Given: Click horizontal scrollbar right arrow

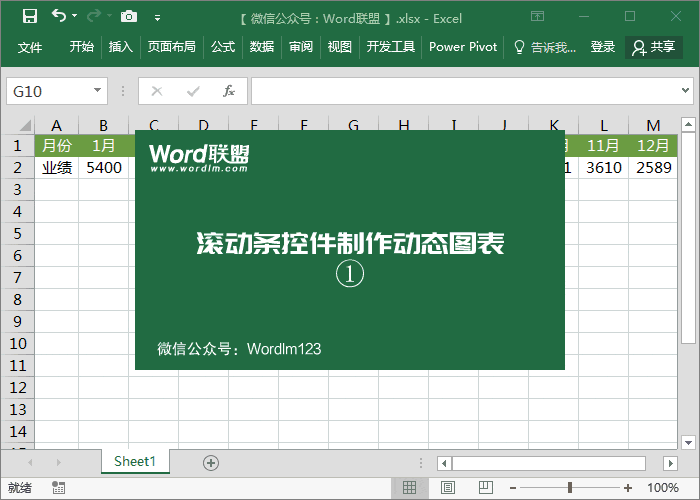Looking at the screenshot, I should coord(670,463).
